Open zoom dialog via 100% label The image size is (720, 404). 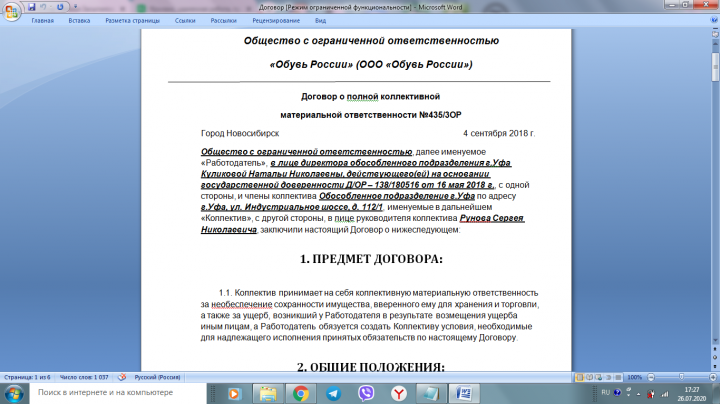tap(635, 377)
